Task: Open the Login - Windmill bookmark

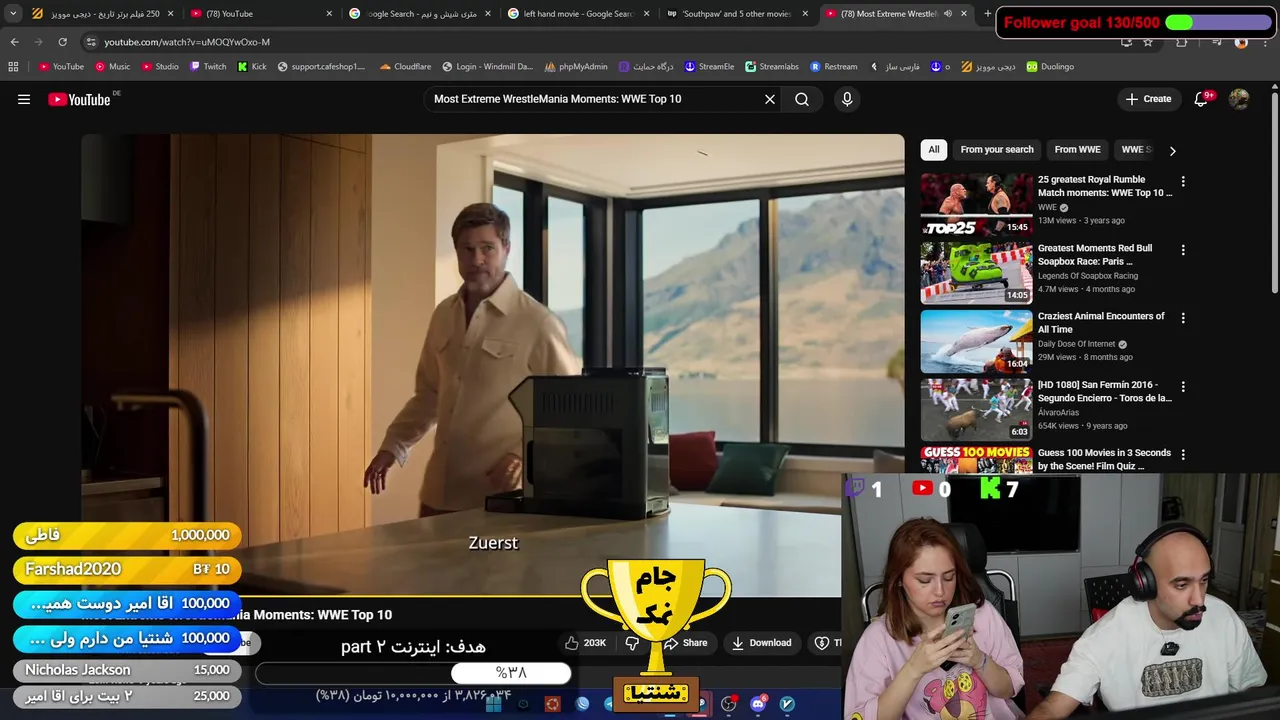Action: click(487, 67)
